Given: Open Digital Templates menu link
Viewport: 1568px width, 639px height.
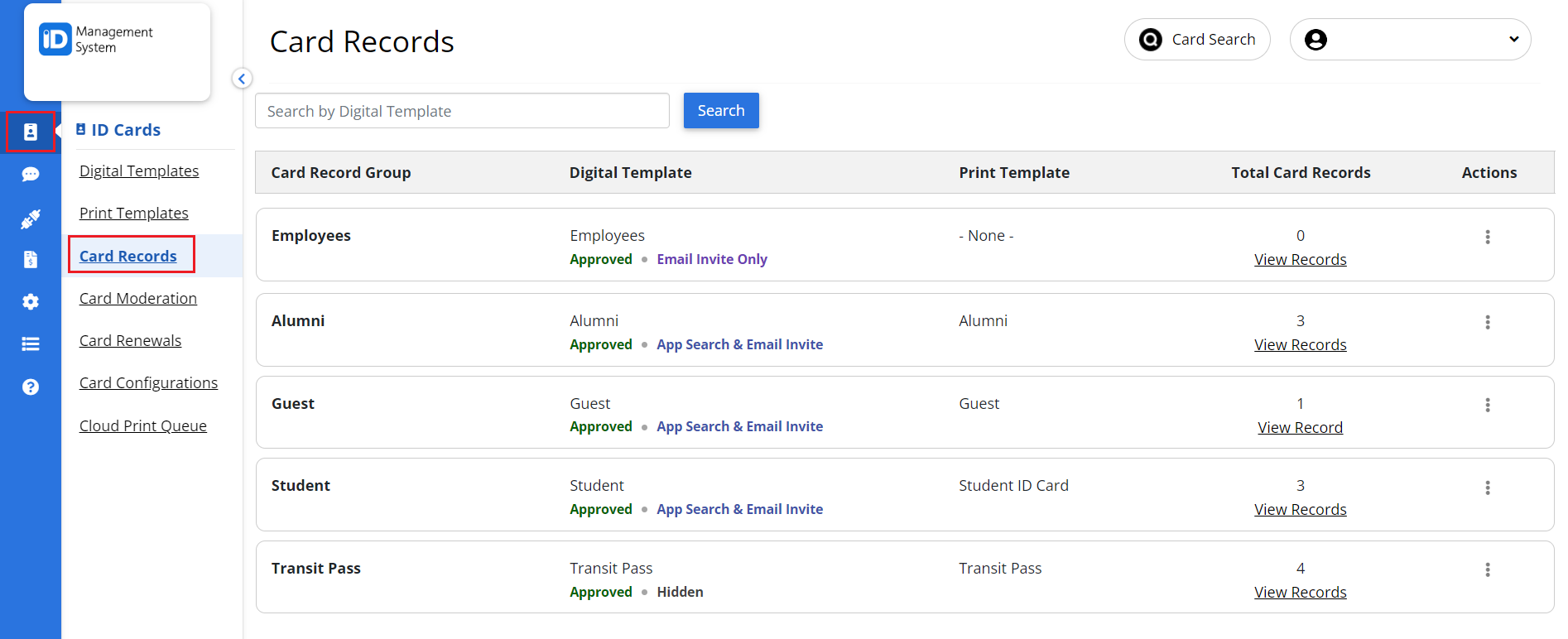Looking at the screenshot, I should 139,171.
